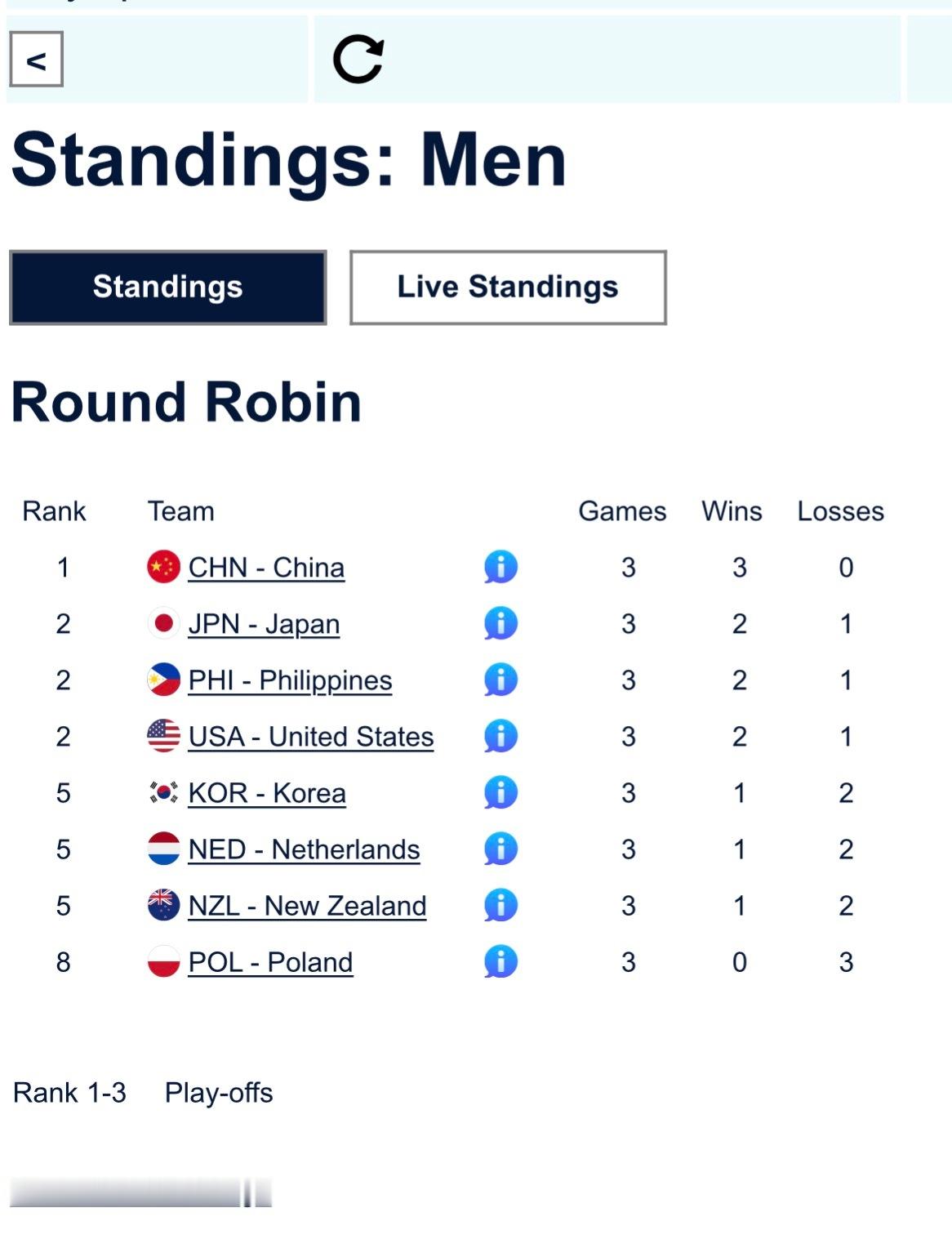Click the back arrow button
This screenshot has height=1248, width=952.
(x=36, y=60)
